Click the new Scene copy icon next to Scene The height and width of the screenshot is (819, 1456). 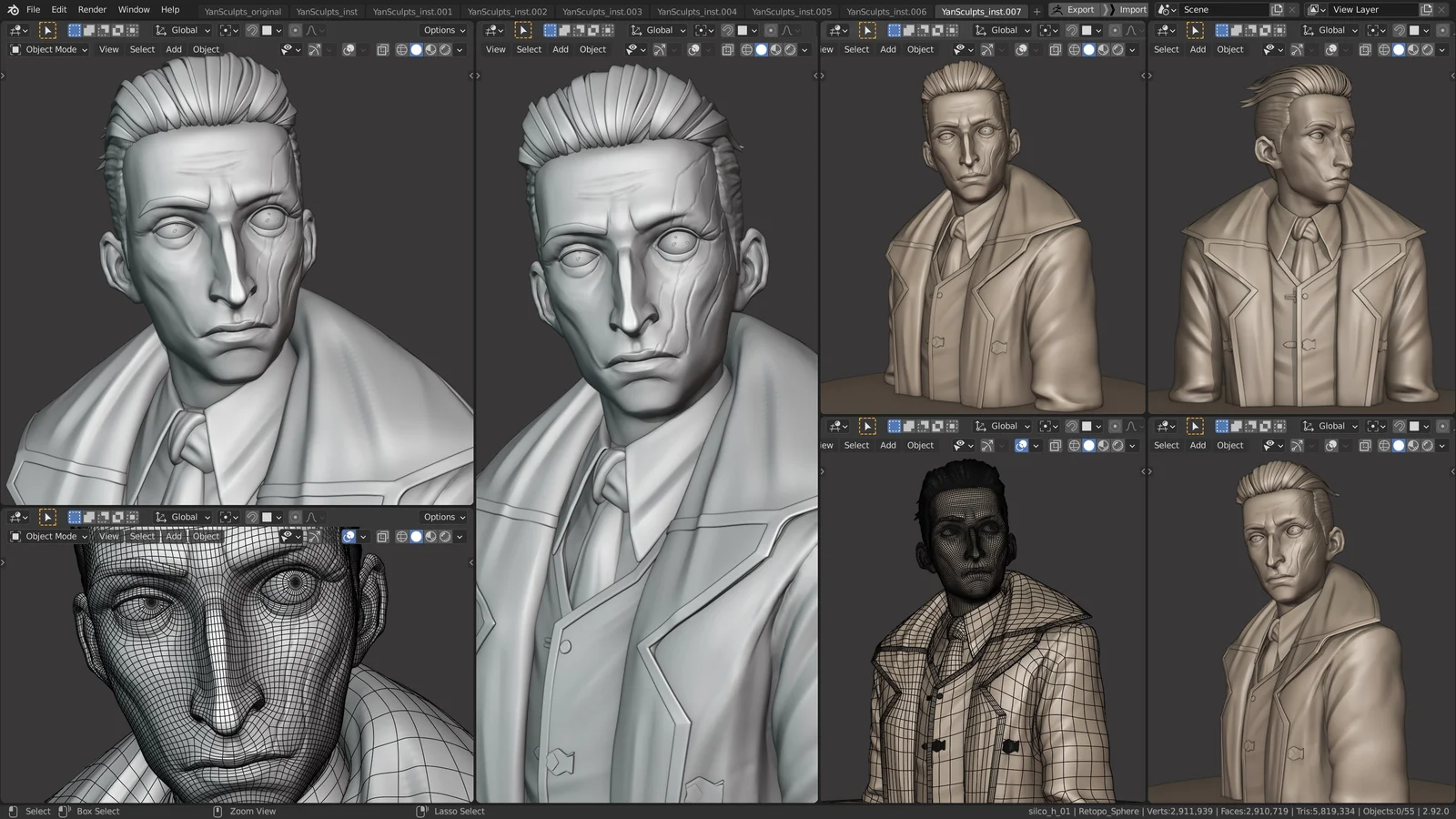[x=1277, y=10]
